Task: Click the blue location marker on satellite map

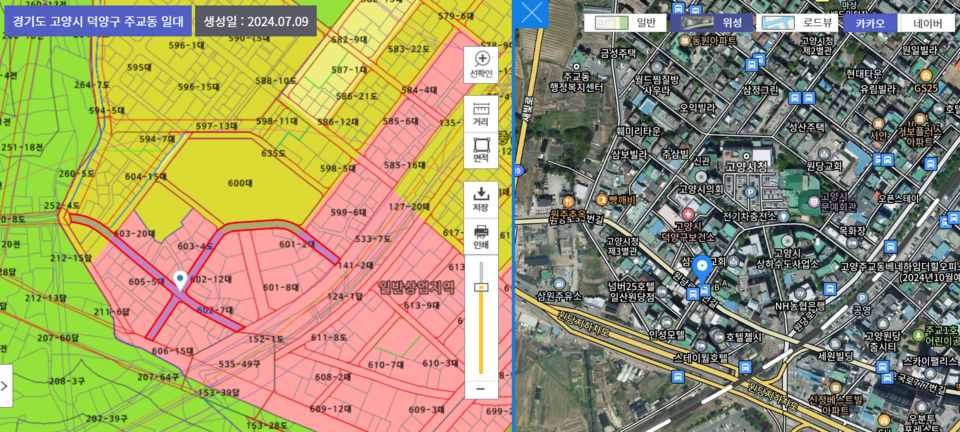Action: tap(702, 268)
